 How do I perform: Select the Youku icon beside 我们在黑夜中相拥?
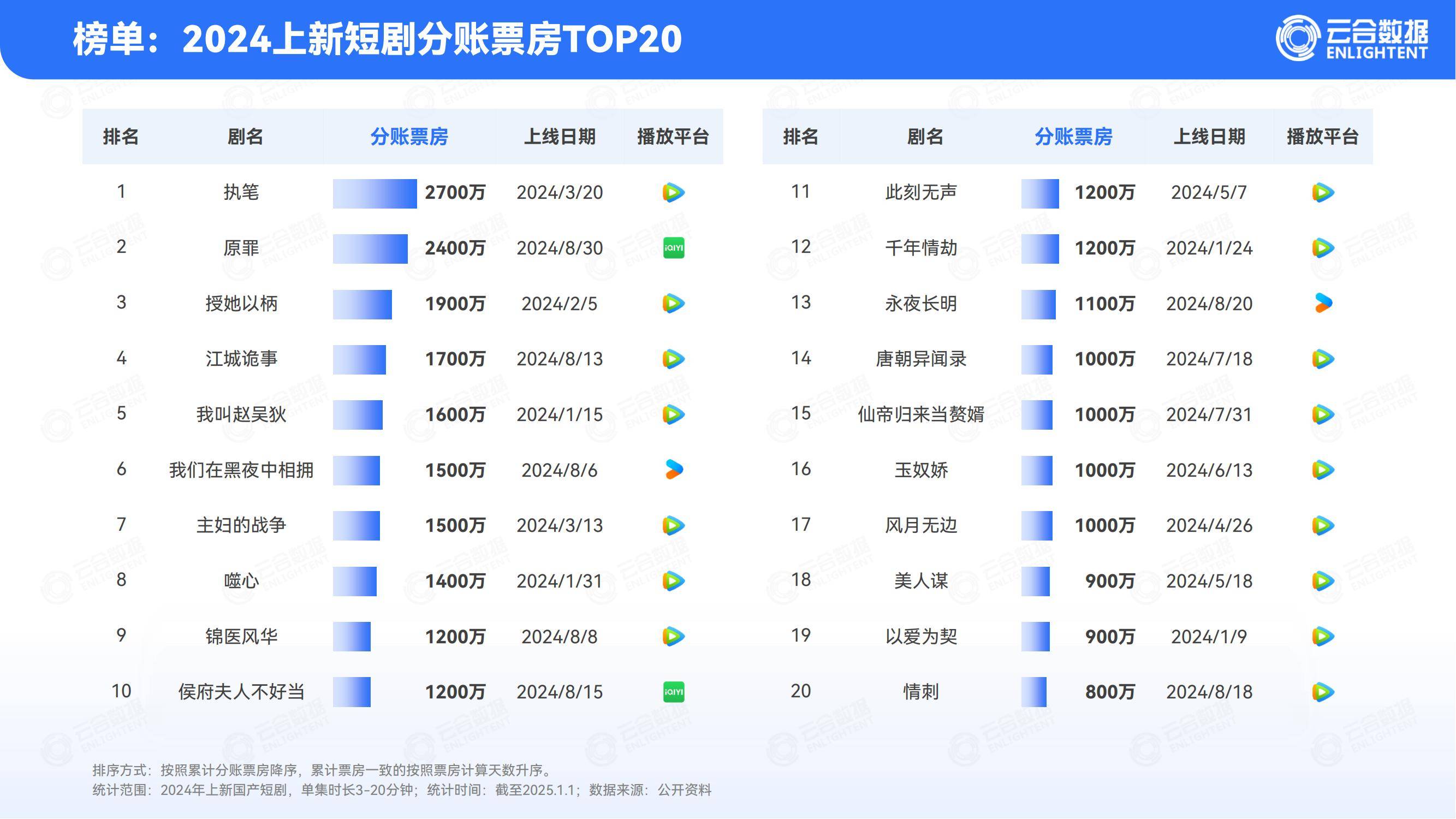click(674, 470)
